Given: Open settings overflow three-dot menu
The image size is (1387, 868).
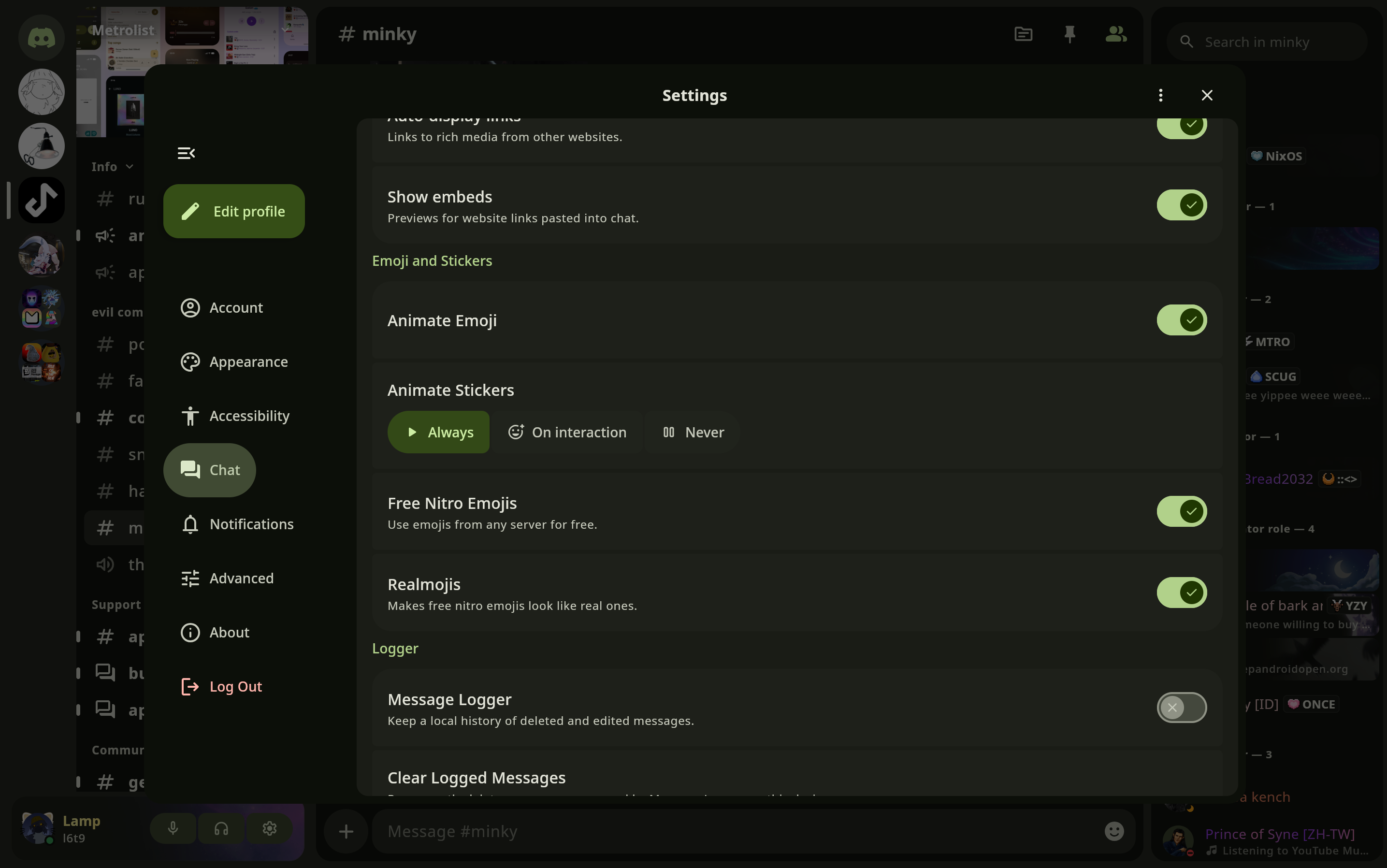Looking at the screenshot, I should click(x=1160, y=95).
